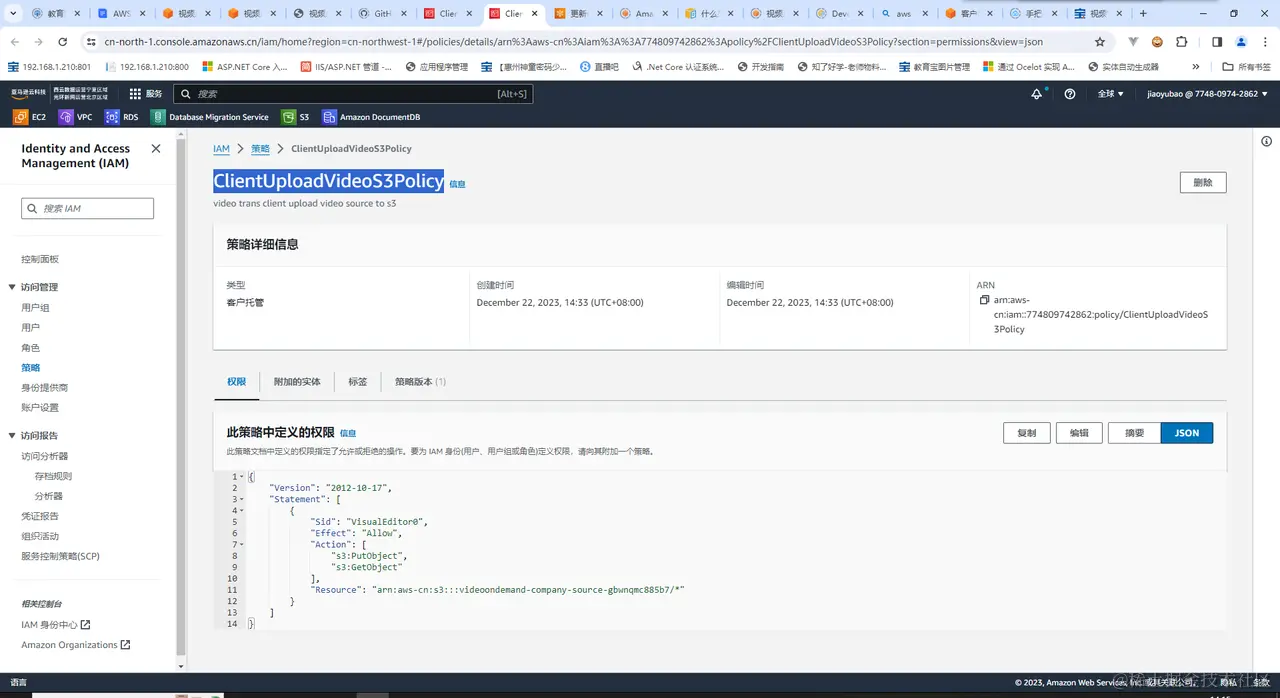
Task: Open the RDS service shortcut
Action: tap(122, 117)
